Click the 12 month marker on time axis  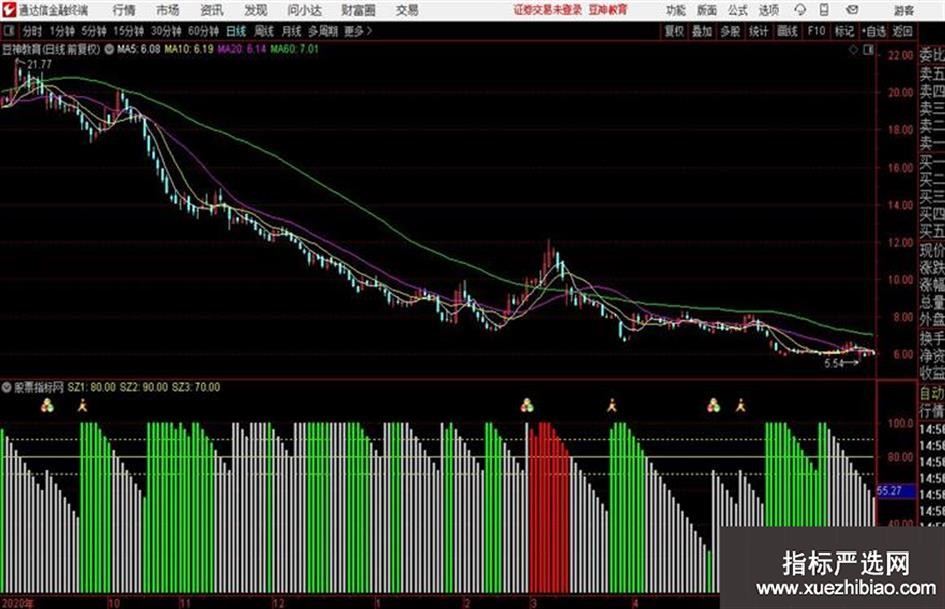point(278,603)
